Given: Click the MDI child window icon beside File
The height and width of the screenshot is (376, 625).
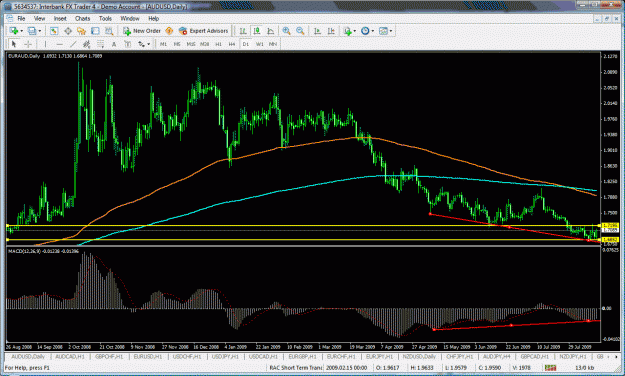Looking at the screenshot, I should [x=10, y=18].
